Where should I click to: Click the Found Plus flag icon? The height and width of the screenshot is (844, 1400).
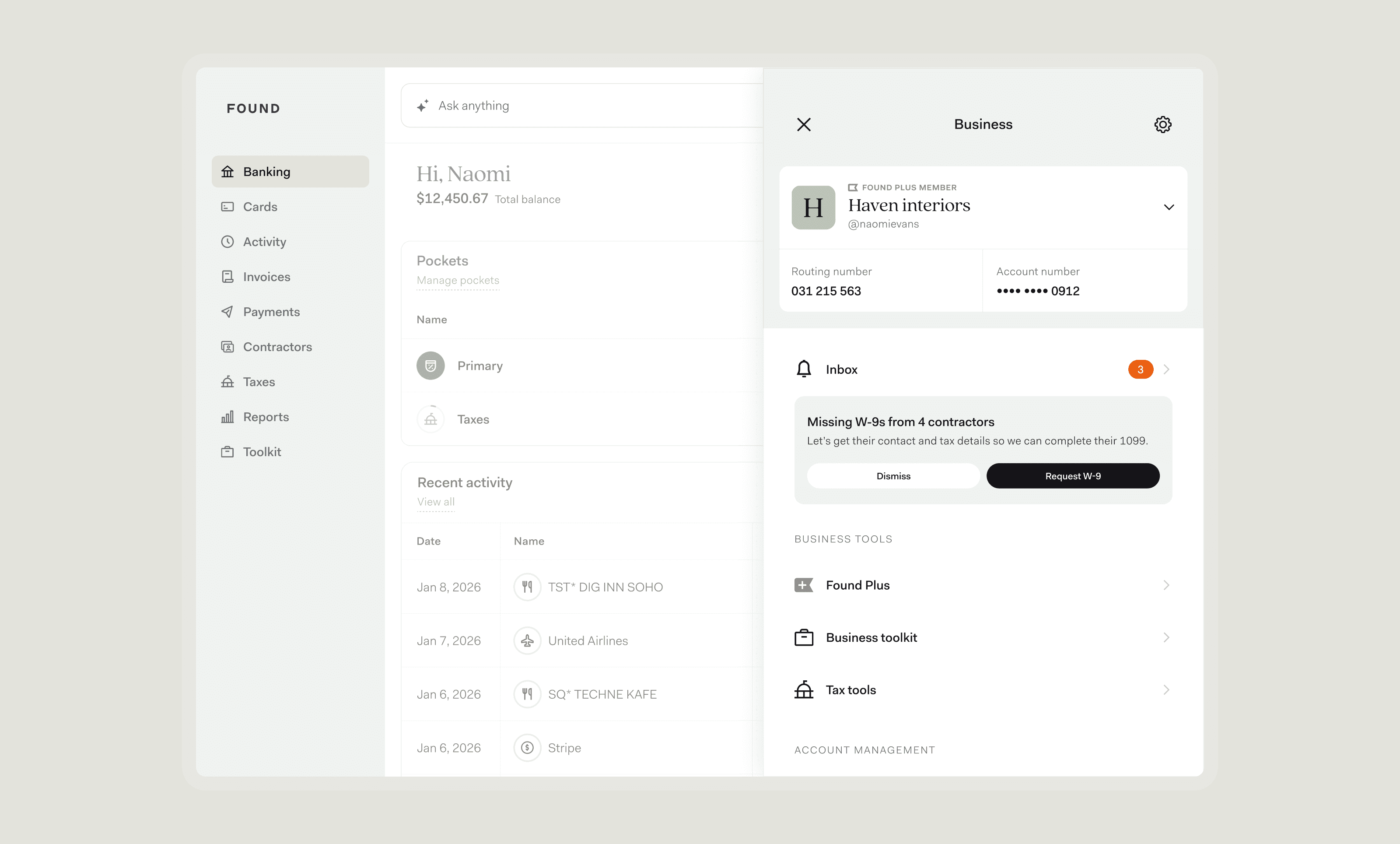point(803,585)
